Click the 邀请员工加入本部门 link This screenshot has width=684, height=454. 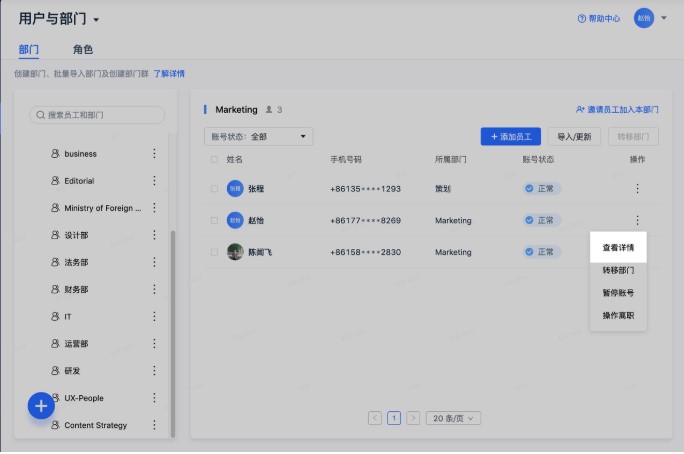617,109
